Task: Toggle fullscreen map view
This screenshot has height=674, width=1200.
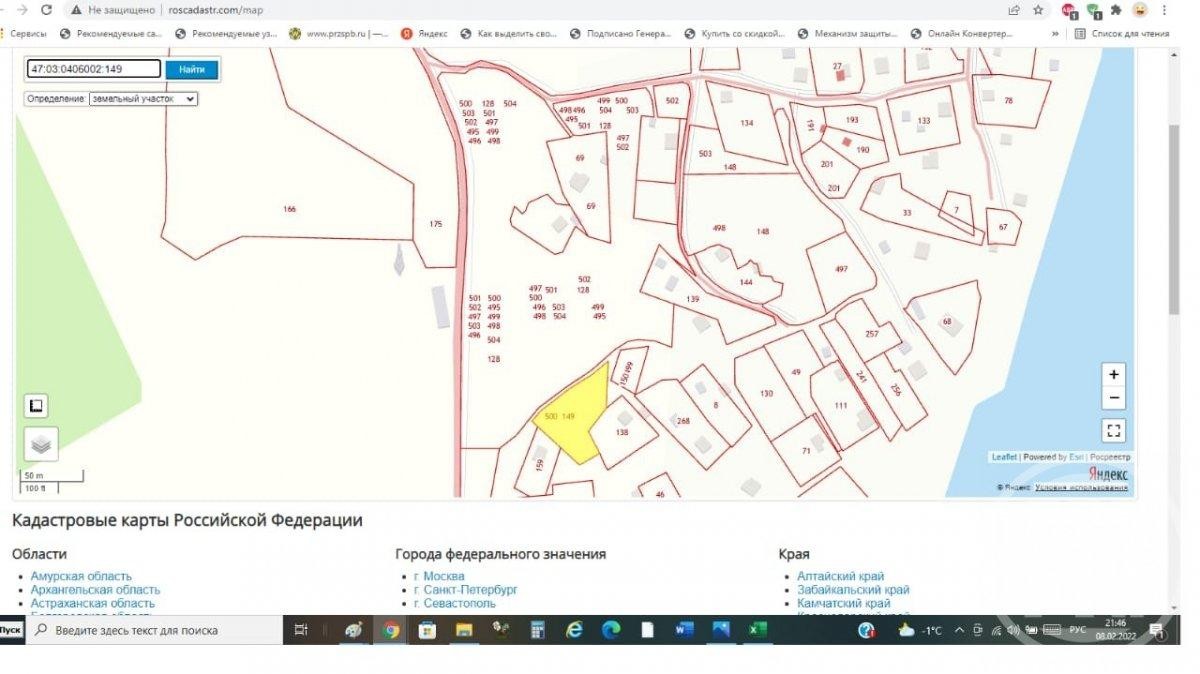Action: (1114, 431)
